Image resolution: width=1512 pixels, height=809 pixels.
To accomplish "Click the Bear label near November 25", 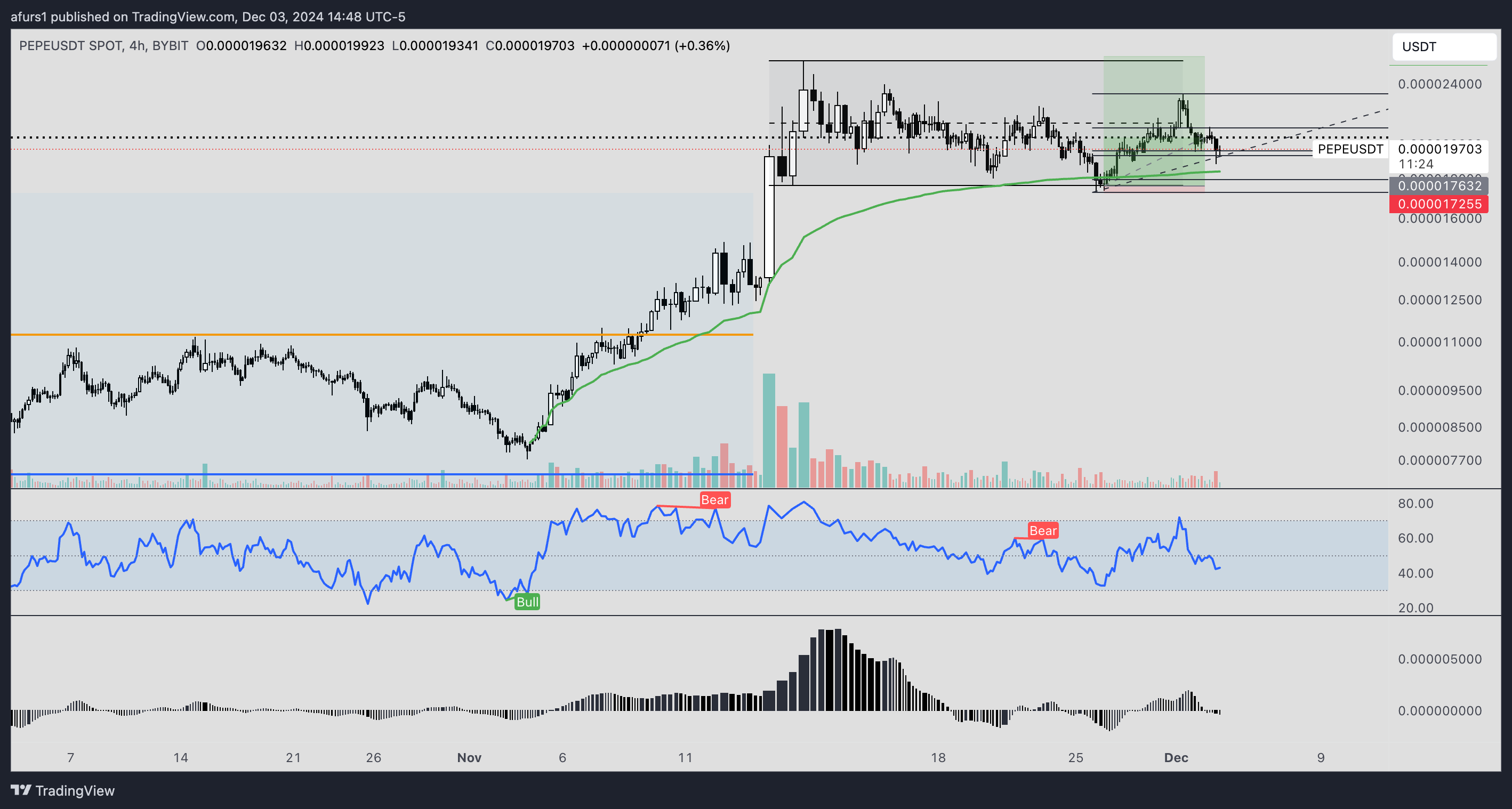I will click(x=1042, y=531).
